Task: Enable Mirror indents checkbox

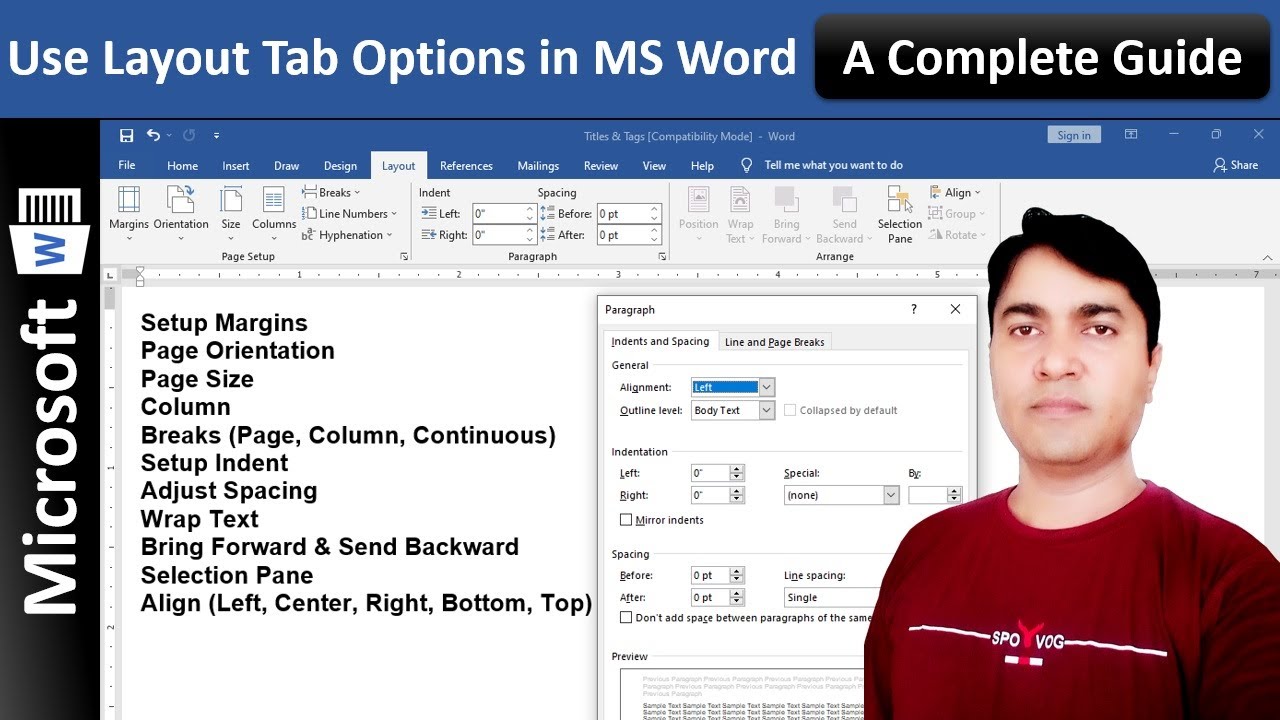Action: 626,520
